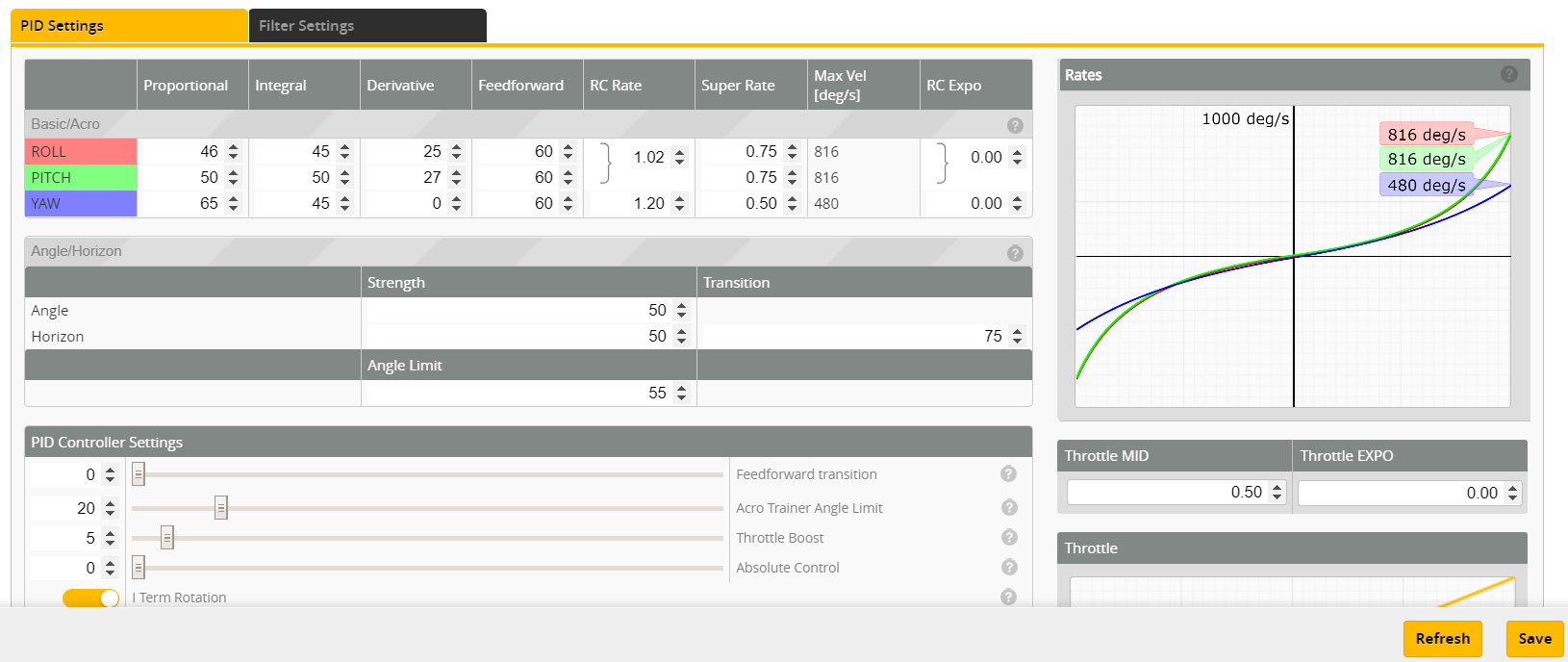Click the Throttle Boost slider handle
Viewport: 1568px width, 662px height.
coord(167,538)
